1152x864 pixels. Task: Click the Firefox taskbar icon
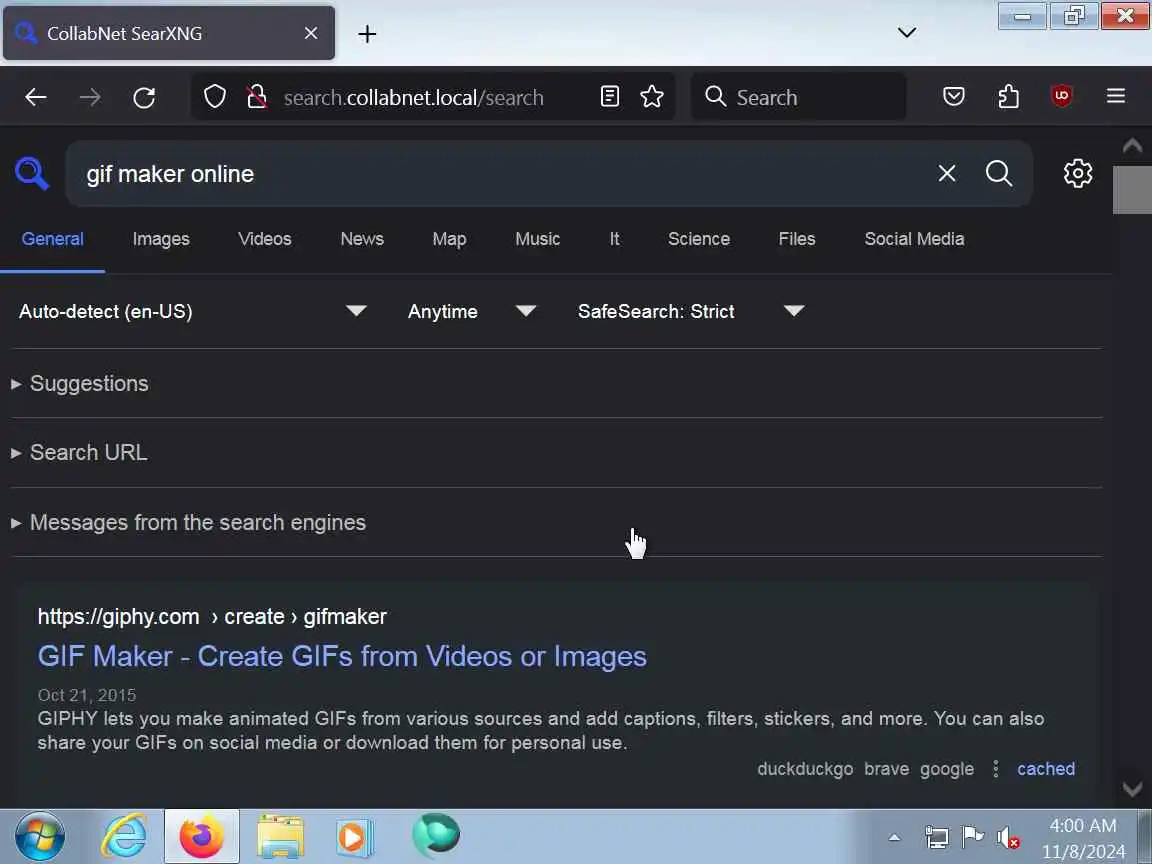202,836
